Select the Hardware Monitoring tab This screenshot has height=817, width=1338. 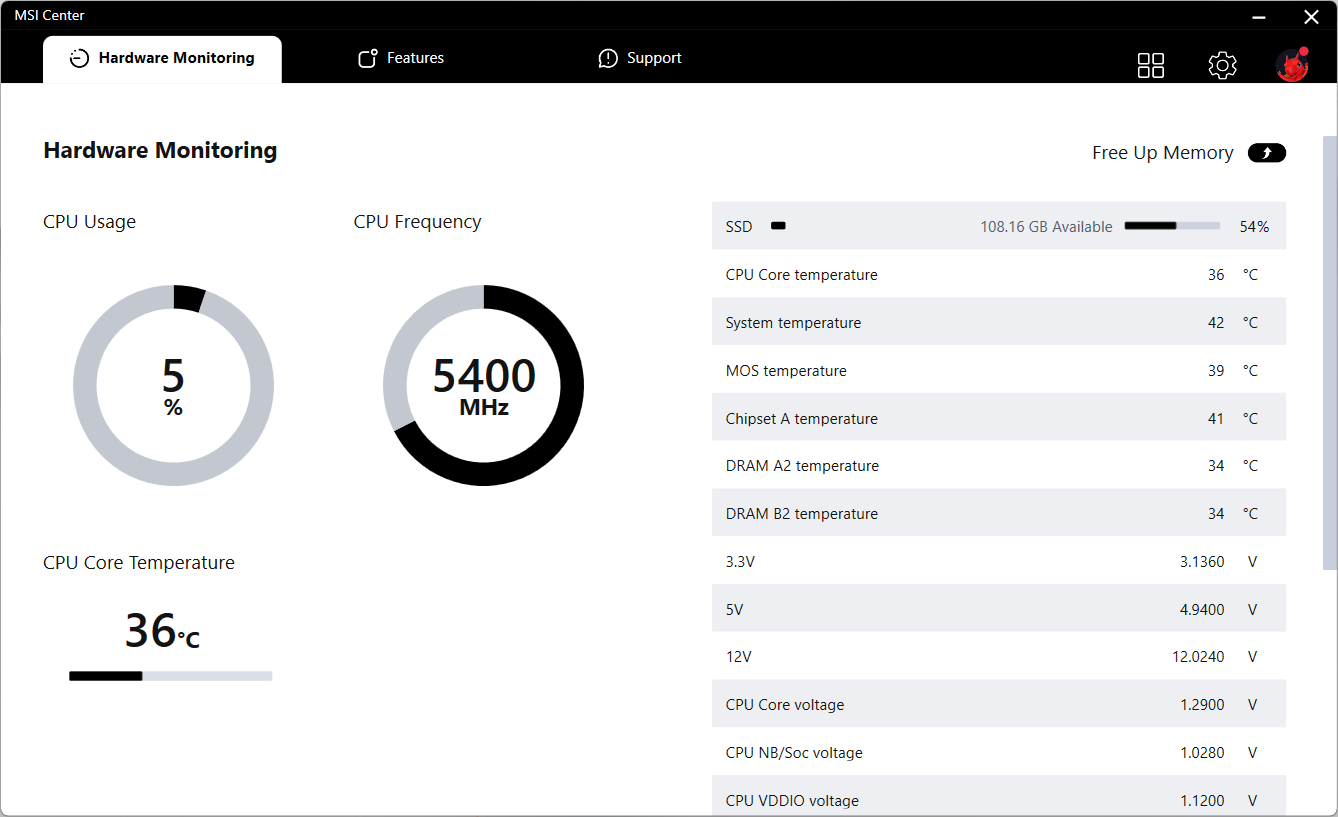click(x=162, y=59)
